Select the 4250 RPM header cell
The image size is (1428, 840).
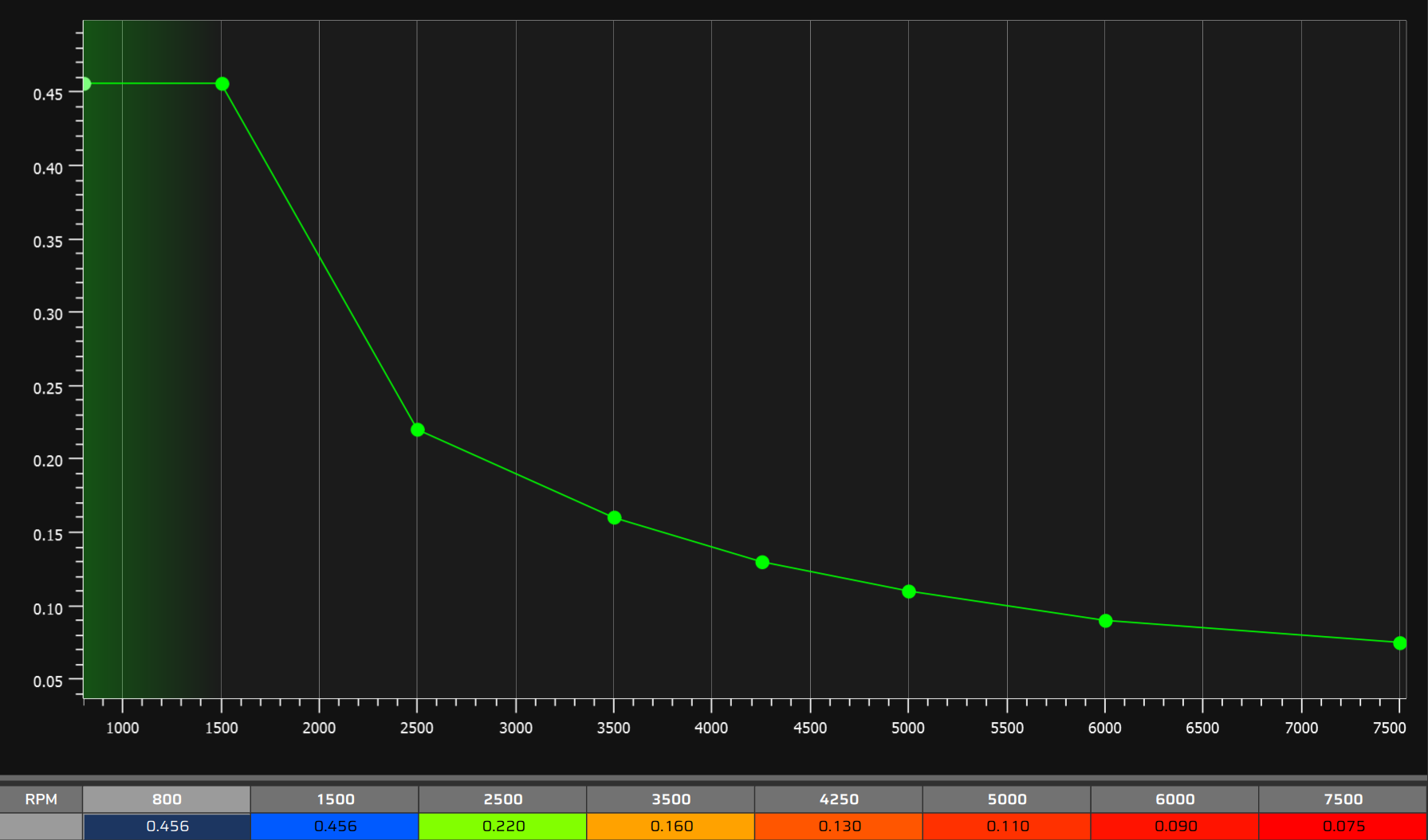coord(839,799)
